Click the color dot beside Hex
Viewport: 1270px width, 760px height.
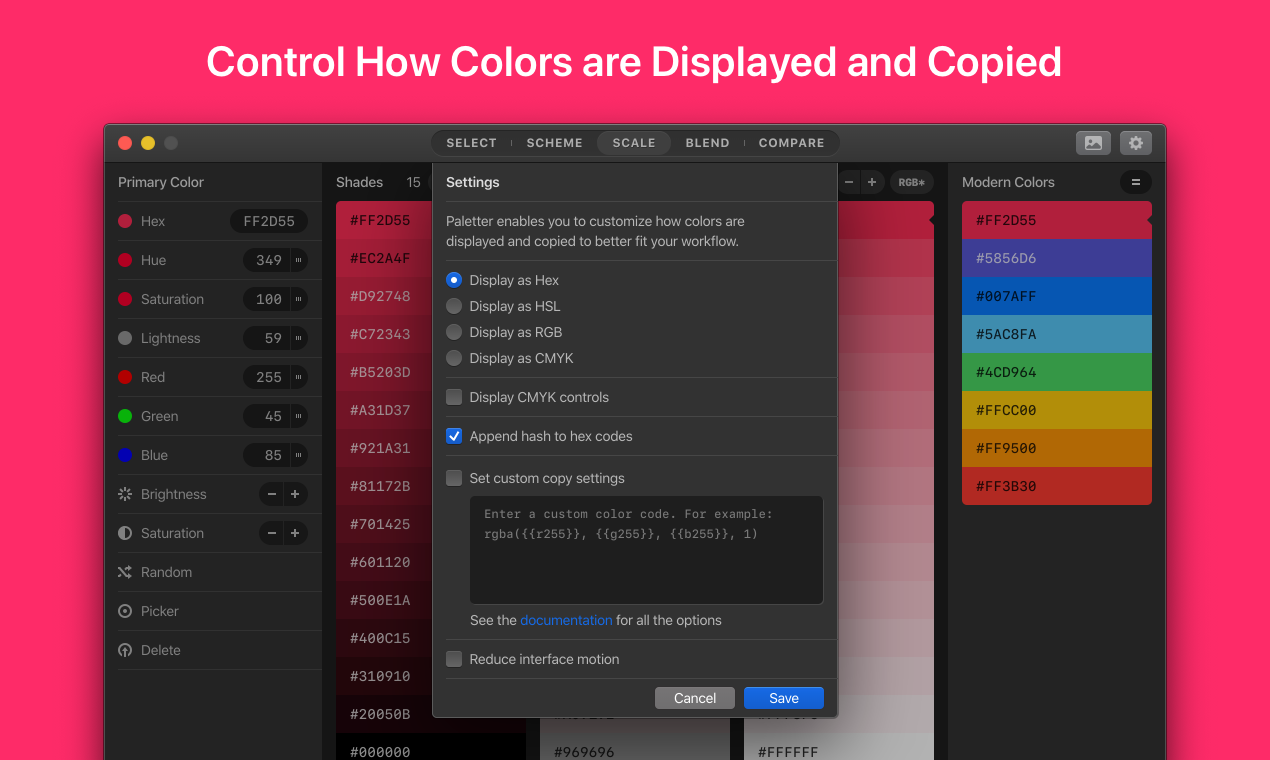[125, 221]
